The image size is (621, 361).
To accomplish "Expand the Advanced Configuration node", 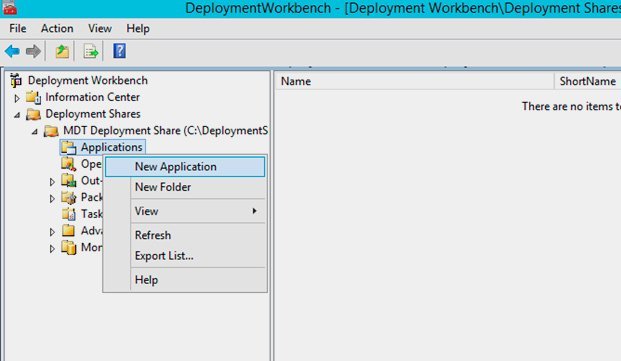I will click(52, 232).
